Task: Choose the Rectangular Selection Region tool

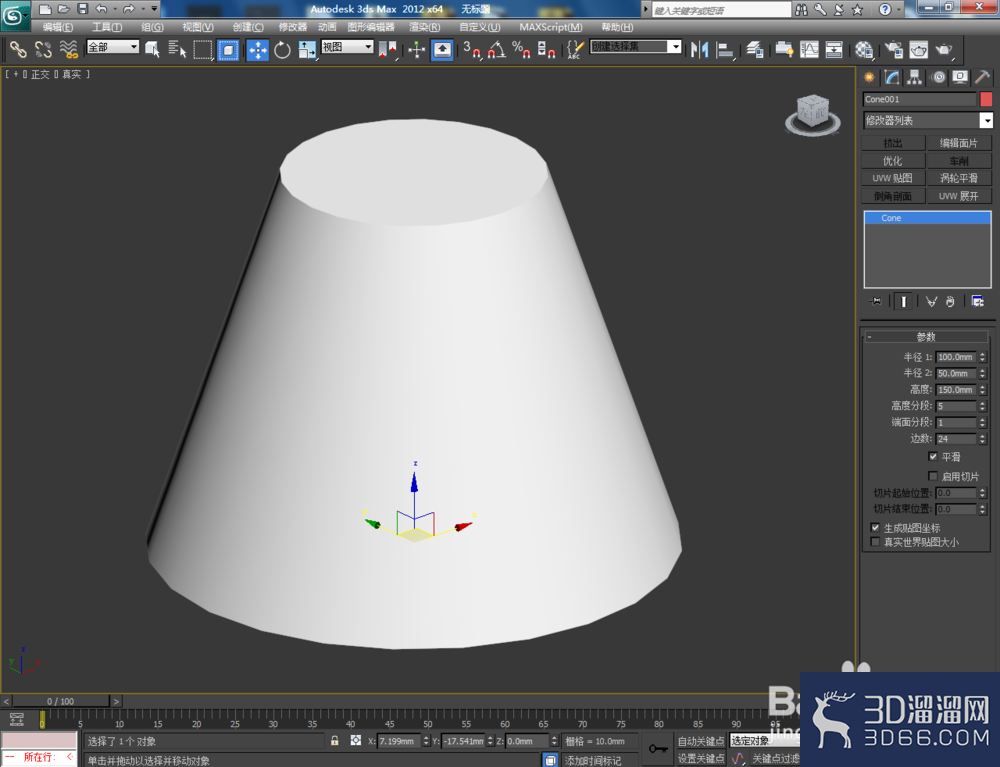Action: [203, 50]
